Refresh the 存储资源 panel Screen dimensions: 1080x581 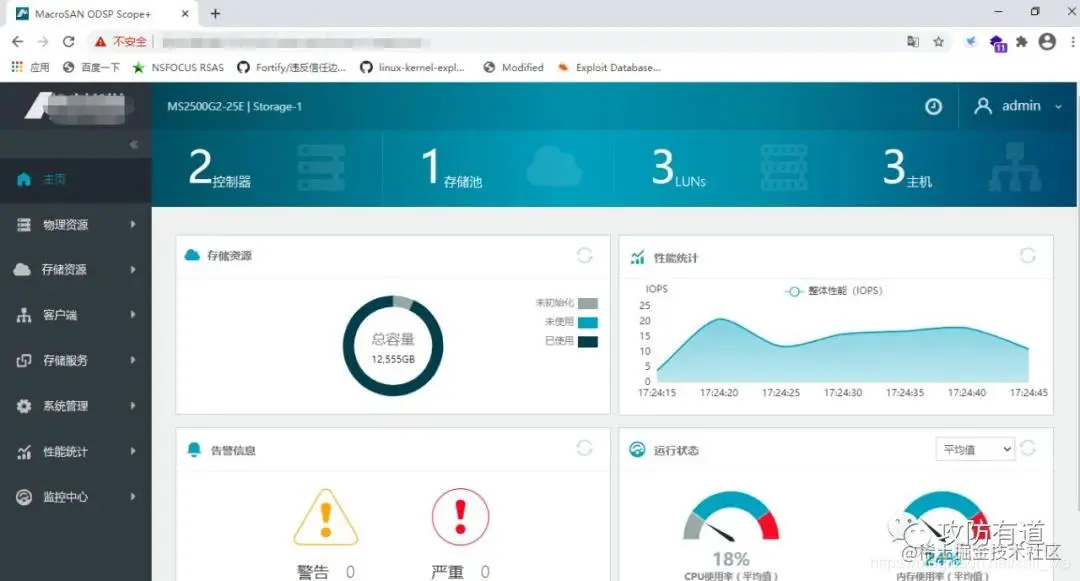click(585, 255)
